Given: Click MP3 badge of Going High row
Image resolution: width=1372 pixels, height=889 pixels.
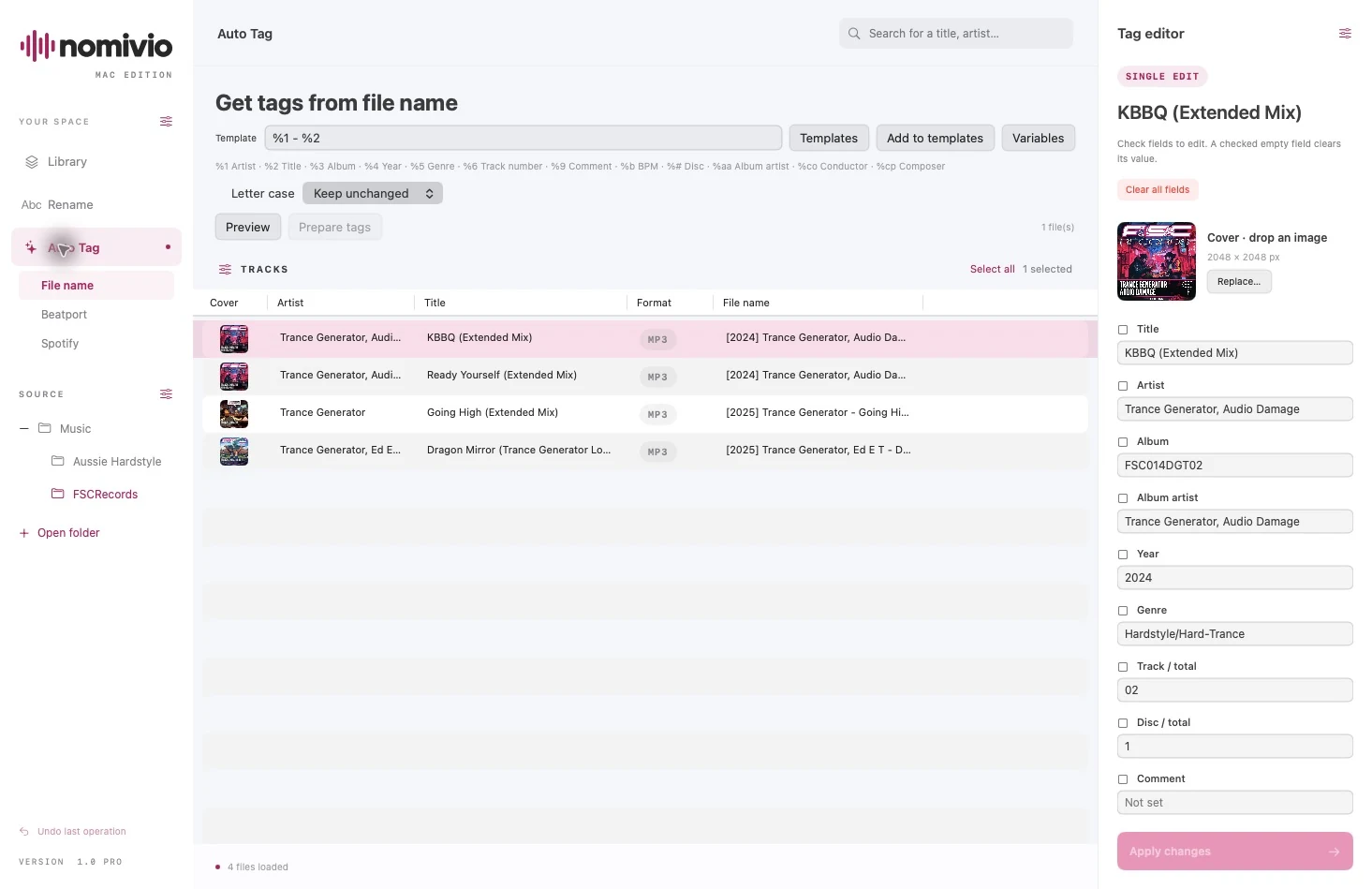Looking at the screenshot, I should click(657, 414).
